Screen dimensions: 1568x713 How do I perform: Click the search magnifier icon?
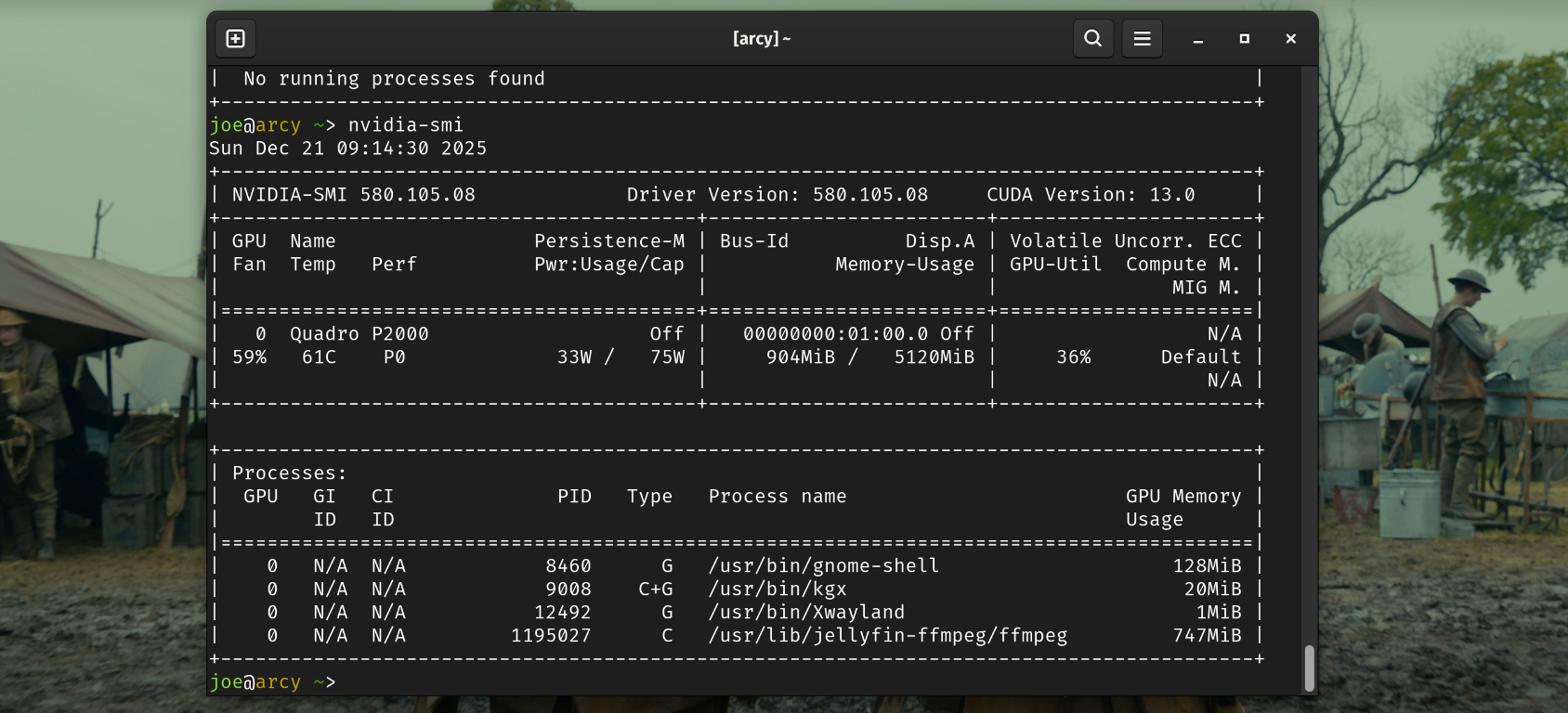pos(1093,38)
